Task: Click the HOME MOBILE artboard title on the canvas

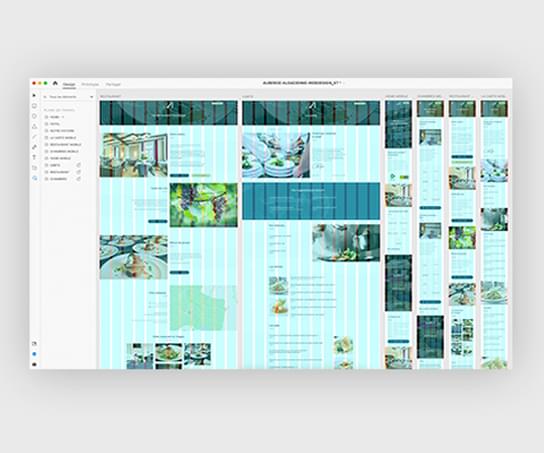Action: coord(397,96)
